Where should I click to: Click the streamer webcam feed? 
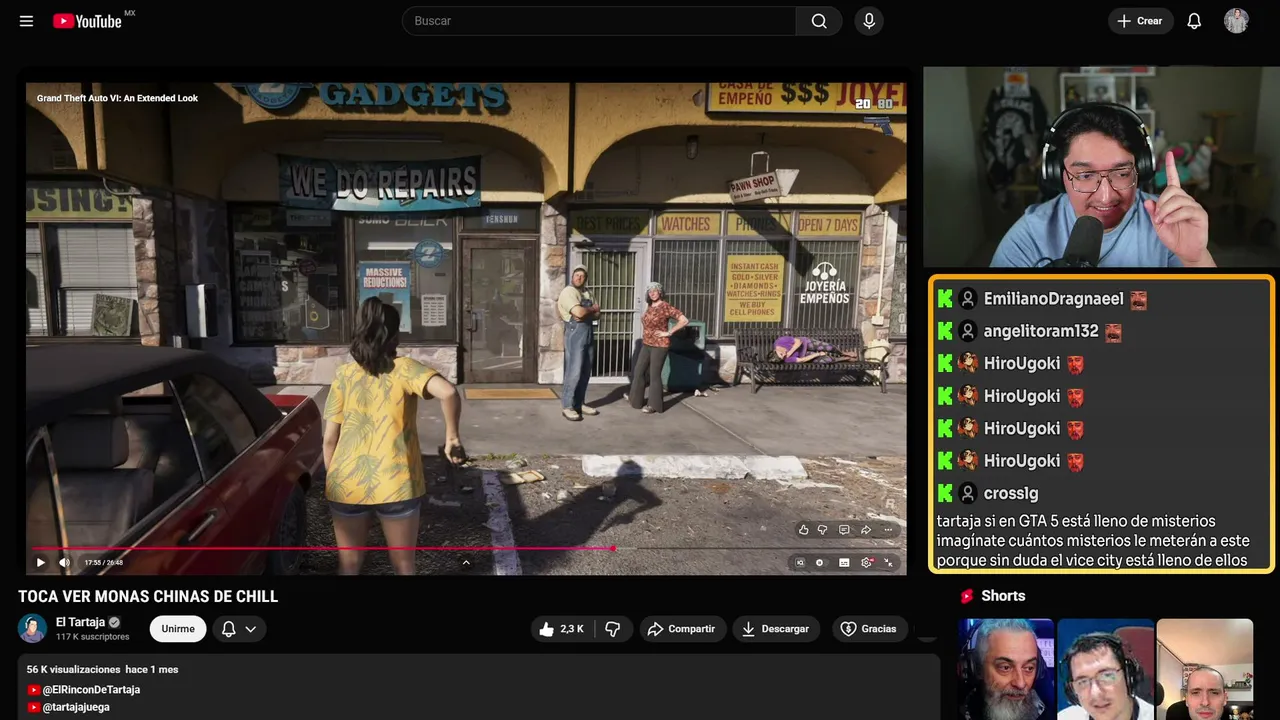(1101, 167)
